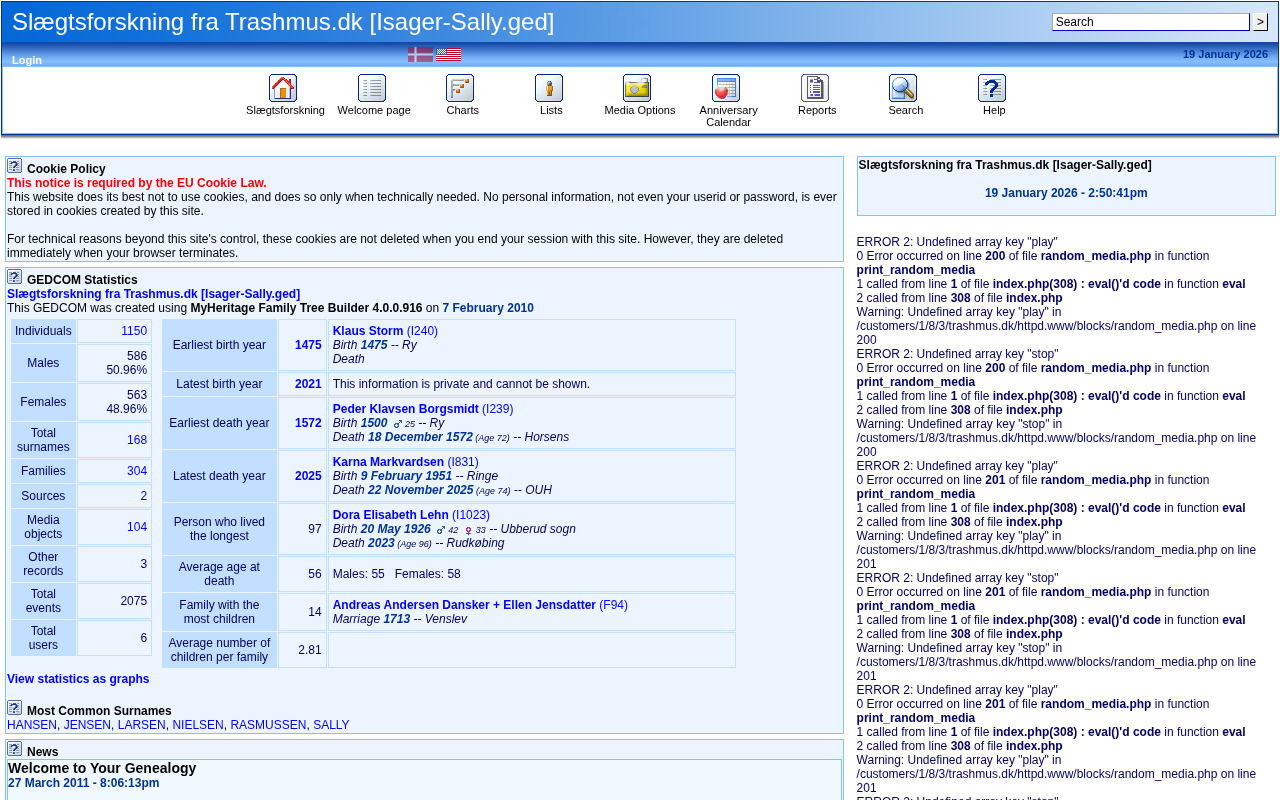Open the 7 February 2010 date link

(x=488, y=308)
